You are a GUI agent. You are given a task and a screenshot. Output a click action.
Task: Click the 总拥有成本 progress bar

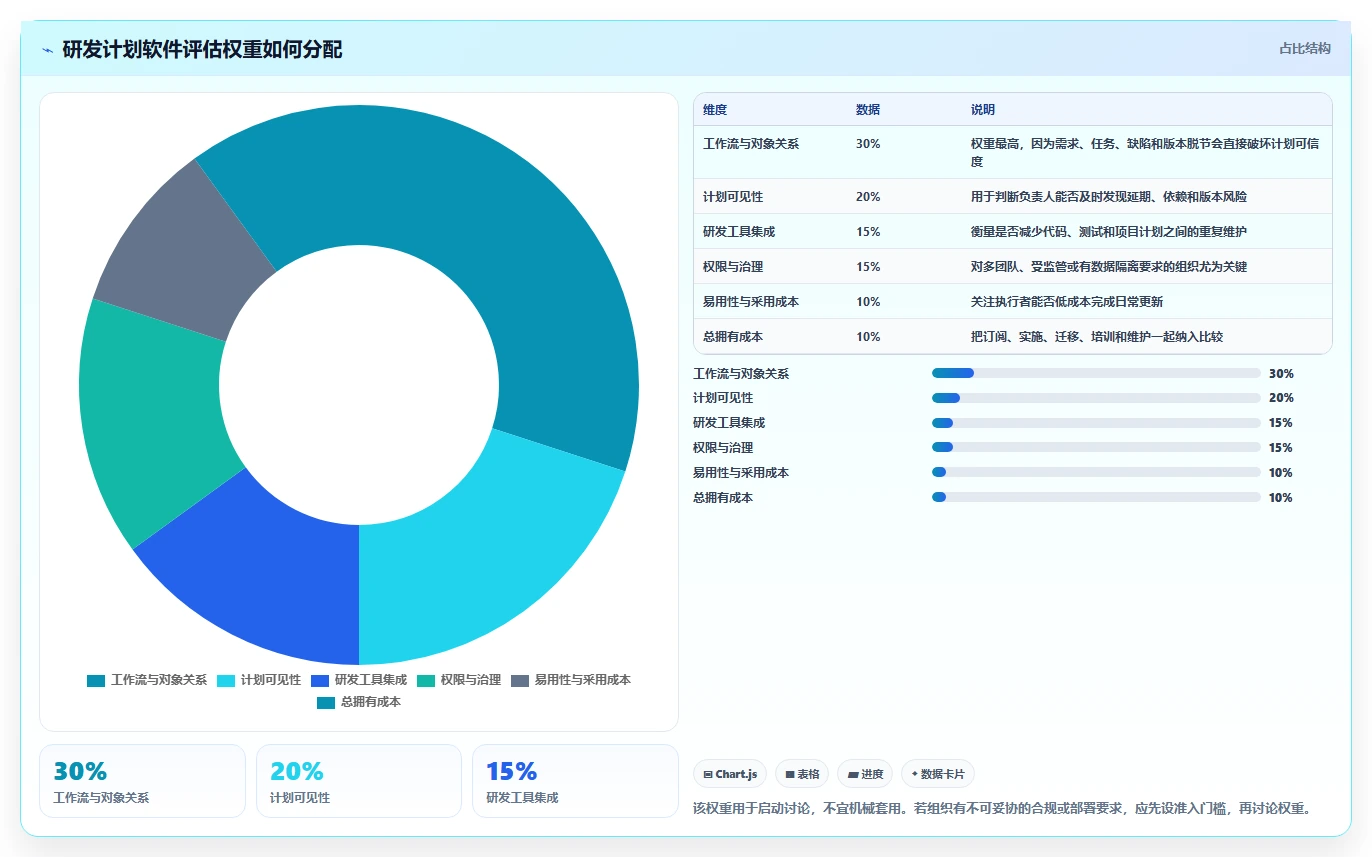point(1096,497)
